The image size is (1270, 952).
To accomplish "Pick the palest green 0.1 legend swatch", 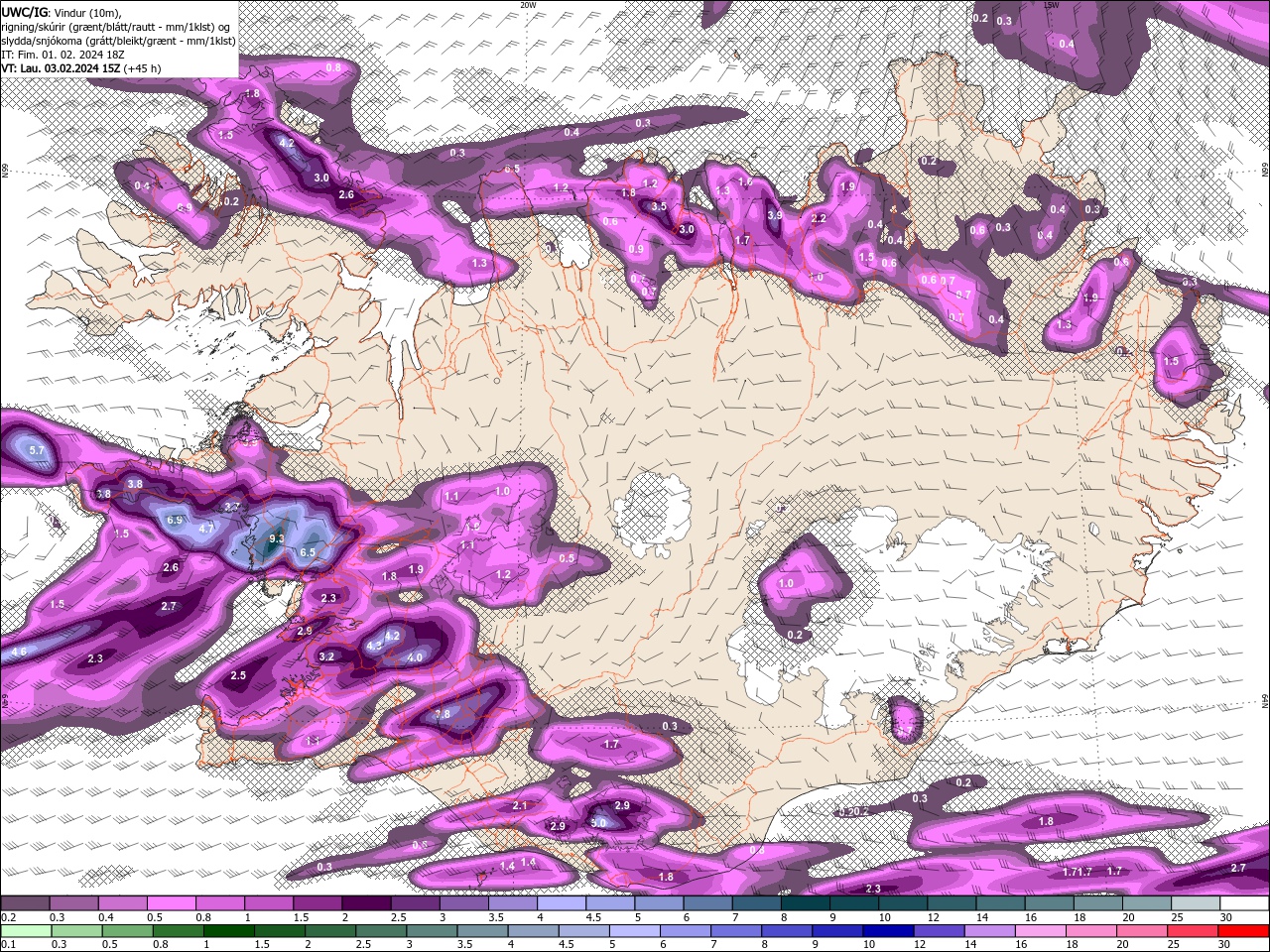I will click(26, 930).
